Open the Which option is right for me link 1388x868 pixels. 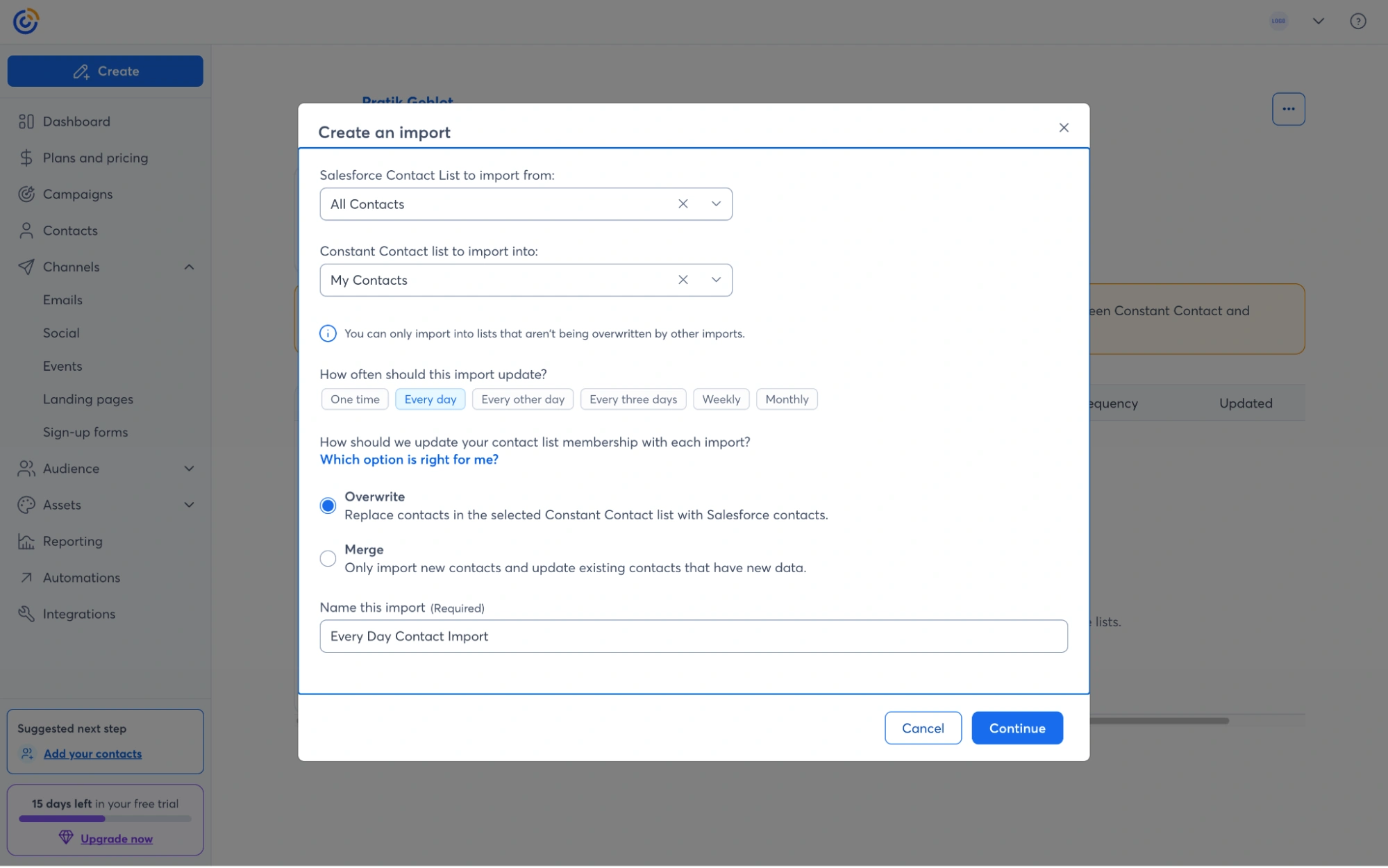tap(408, 459)
